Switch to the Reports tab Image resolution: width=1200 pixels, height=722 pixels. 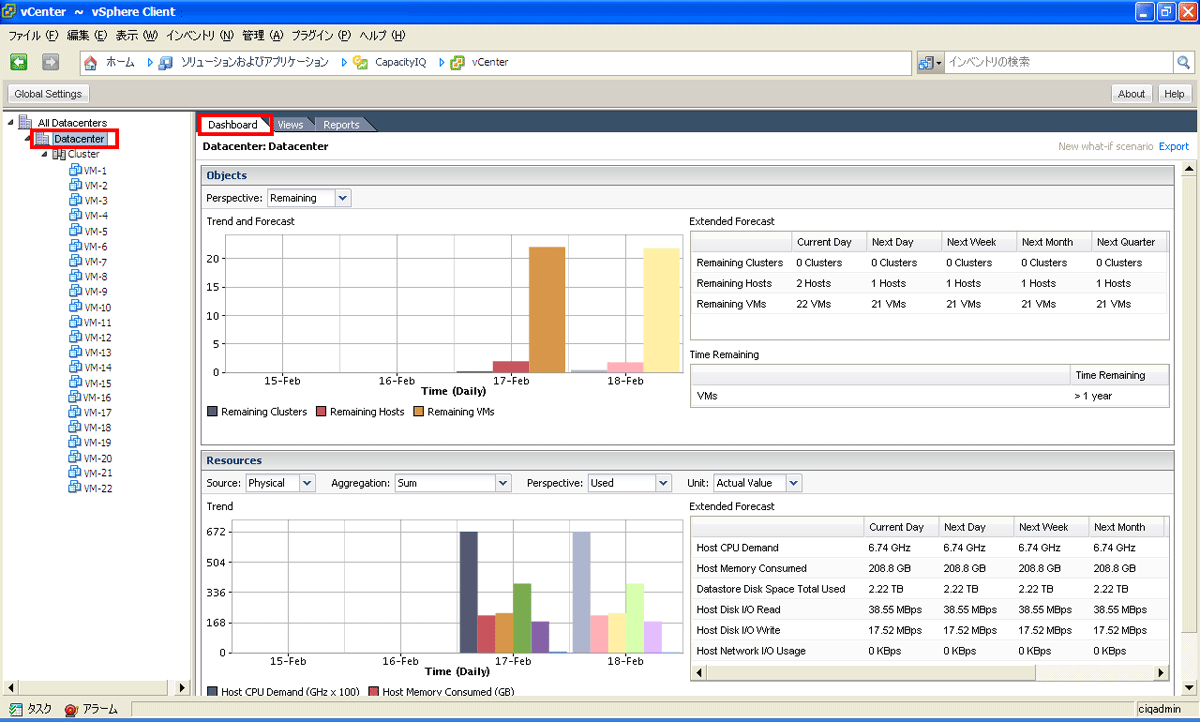(x=341, y=125)
